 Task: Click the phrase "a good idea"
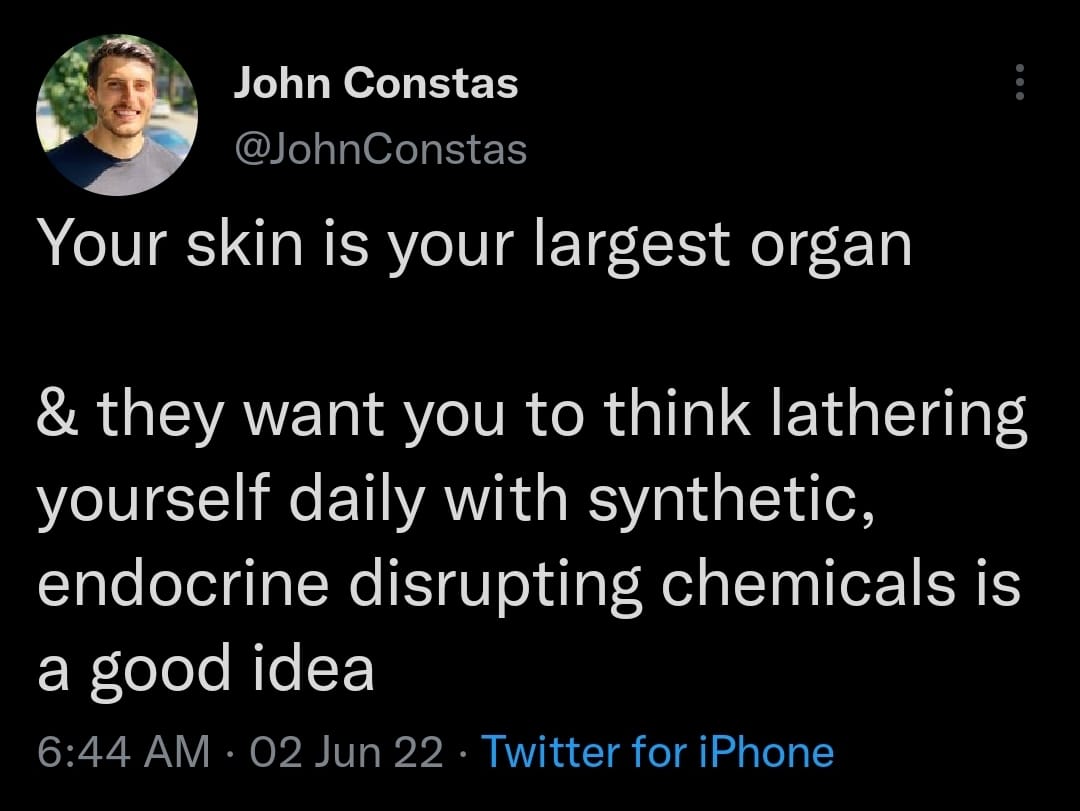206,667
